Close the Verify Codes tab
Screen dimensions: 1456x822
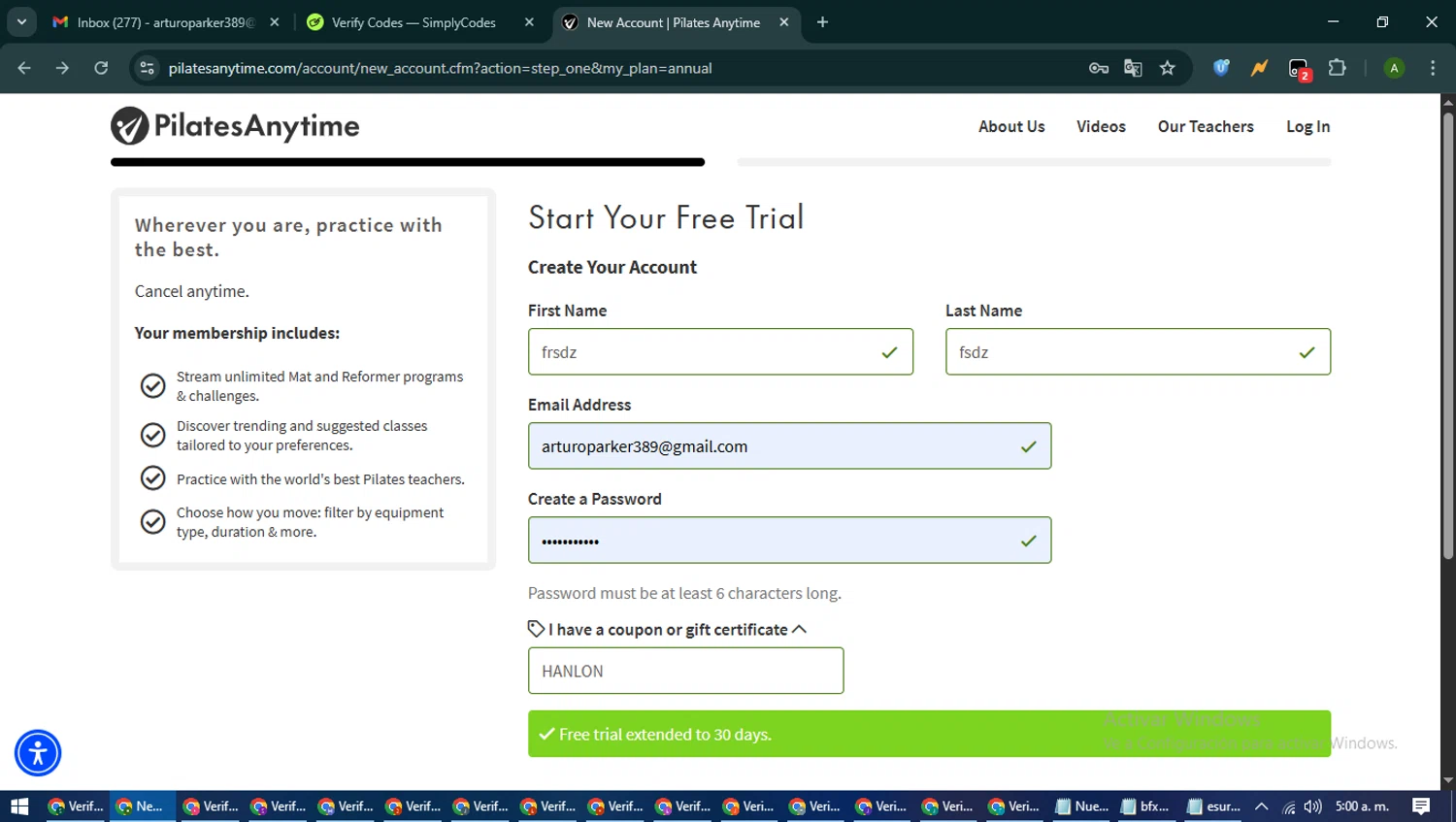[529, 22]
